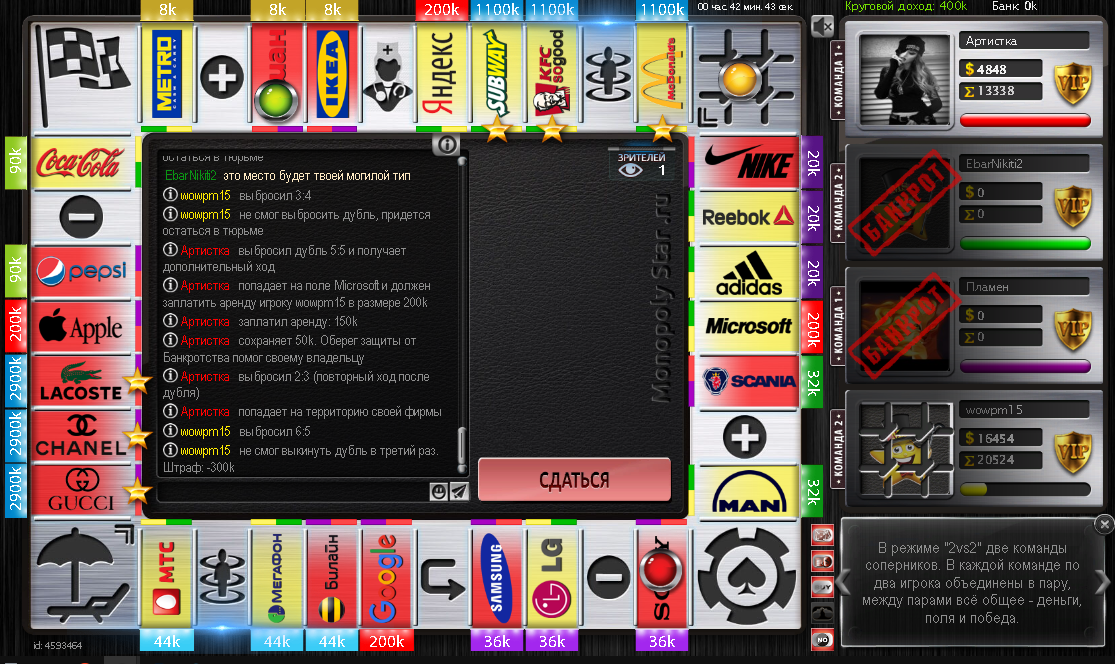1115x664 pixels.
Task: Select the CHANEL property cell
Action: [82, 436]
